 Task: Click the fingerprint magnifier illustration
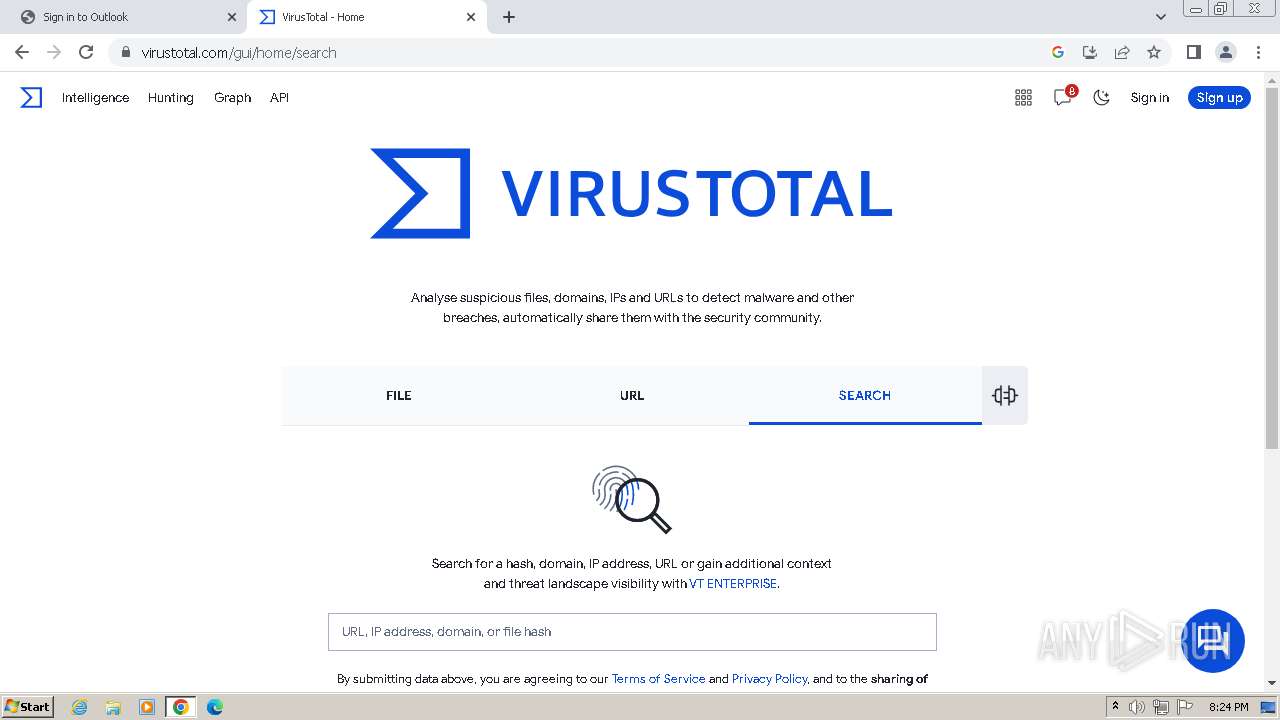(631, 499)
